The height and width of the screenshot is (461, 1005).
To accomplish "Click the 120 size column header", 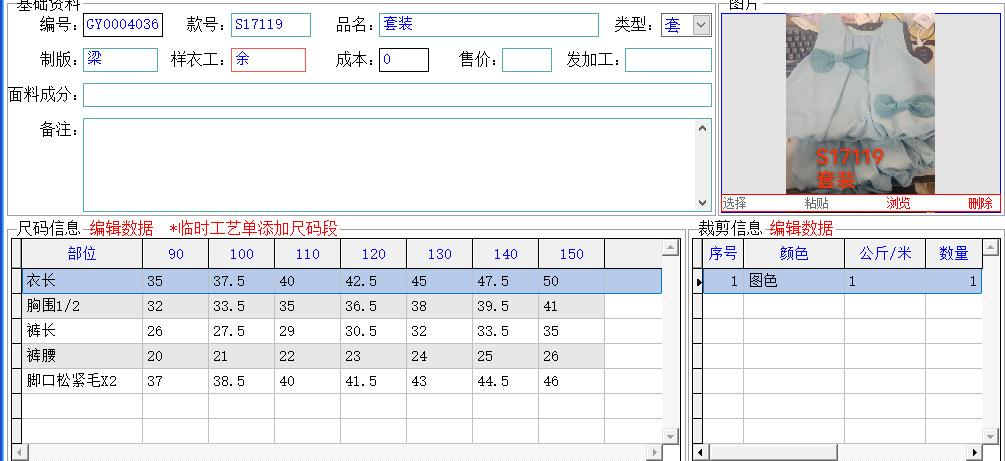I will click(x=374, y=254).
